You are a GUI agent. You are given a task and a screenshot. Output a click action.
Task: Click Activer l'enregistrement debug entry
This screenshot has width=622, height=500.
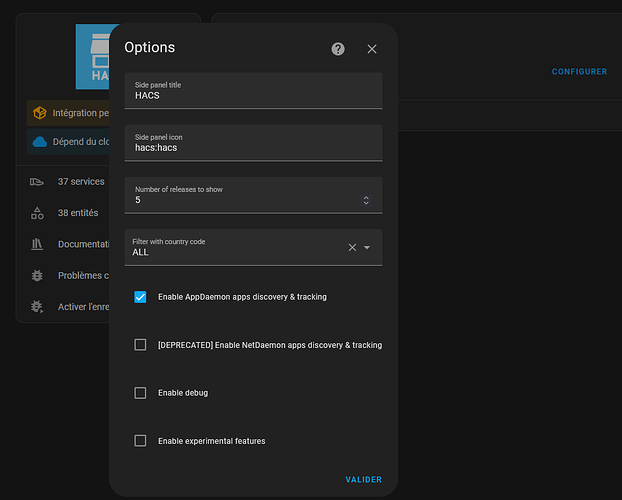[83, 307]
